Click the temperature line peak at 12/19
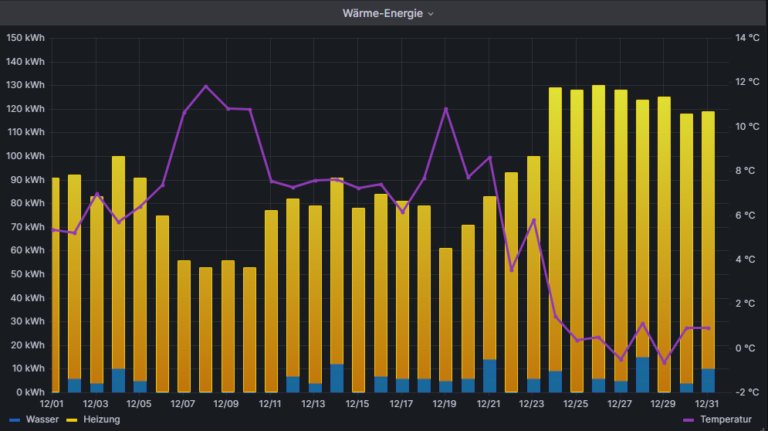Viewport: 768px width, 431px height. [446, 108]
